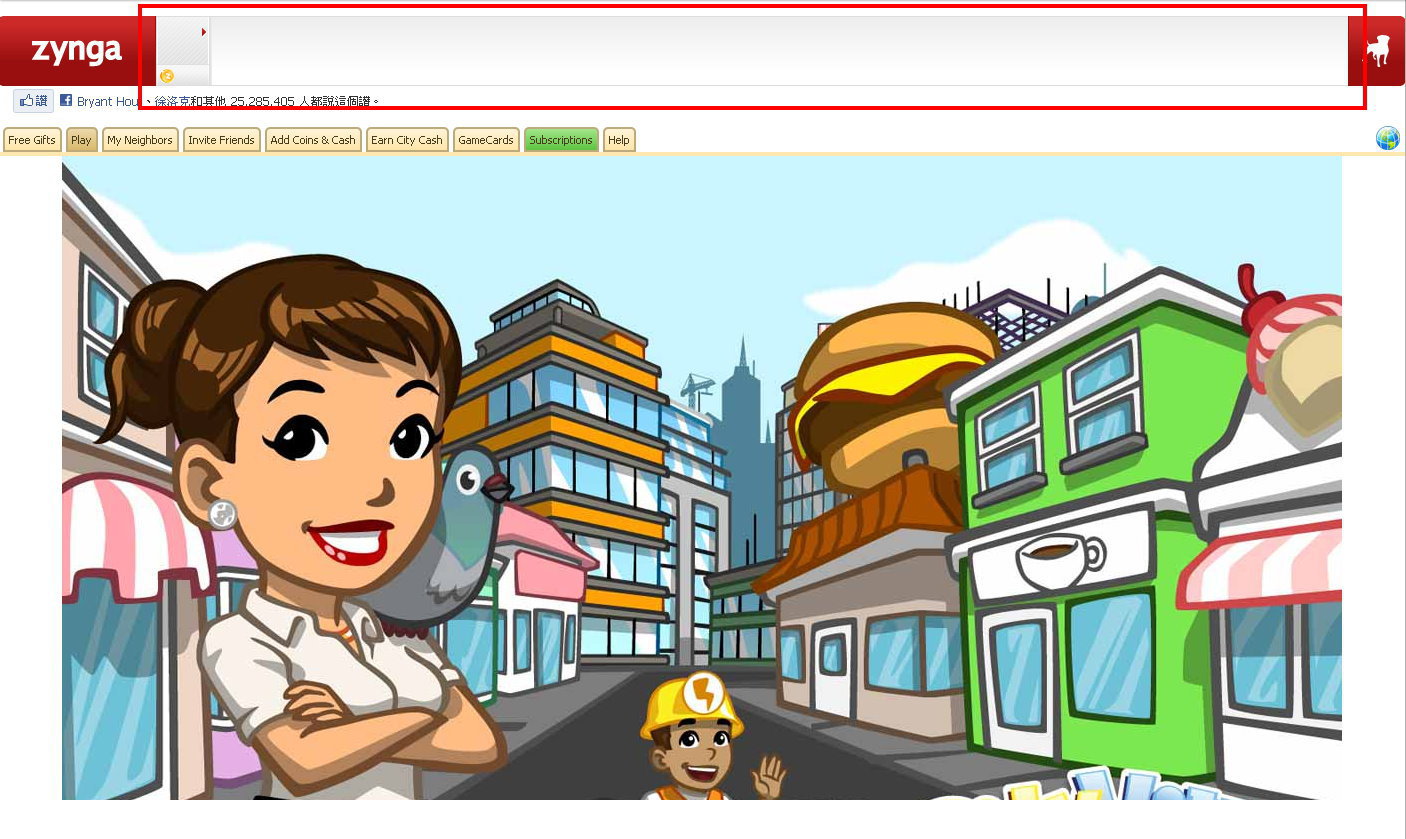Open the Free Gifts tab
The image size is (1406, 839).
click(x=32, y=140)
